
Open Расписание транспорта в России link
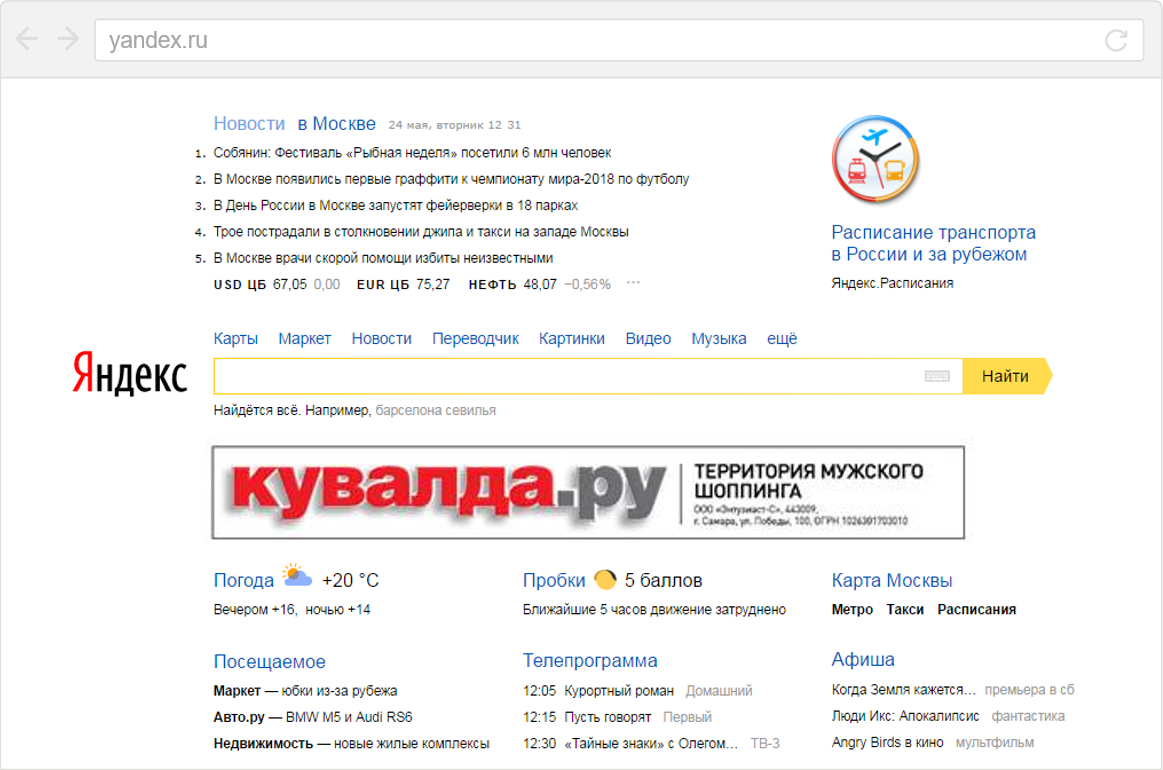click(x=933, y=243)
